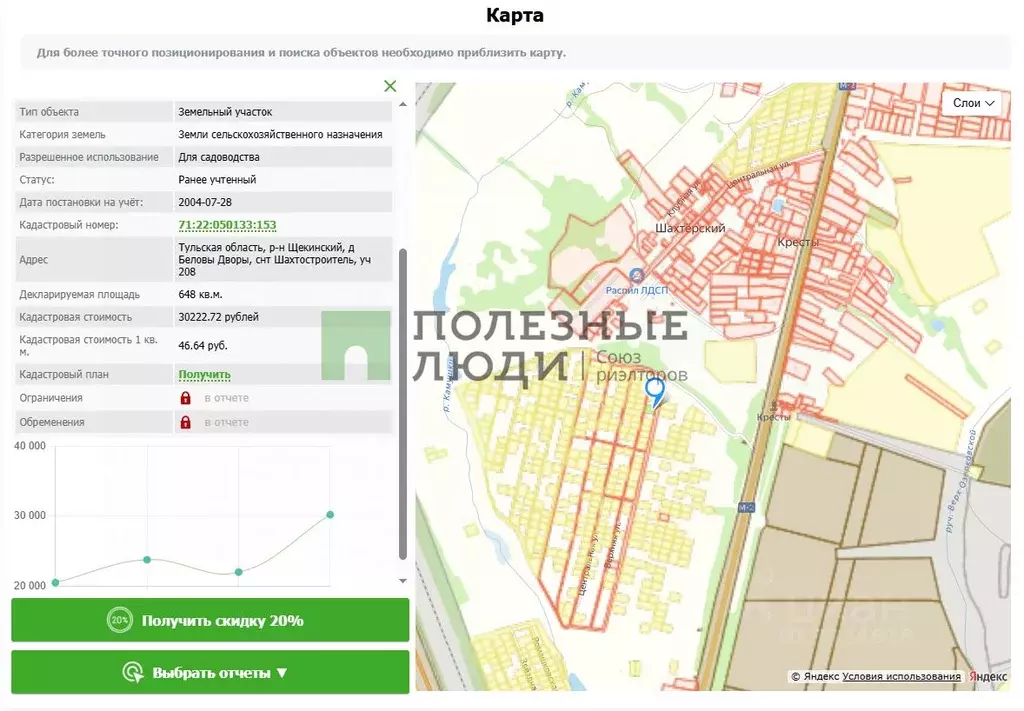Click scroll down arrow of info panel

point(403,580)
